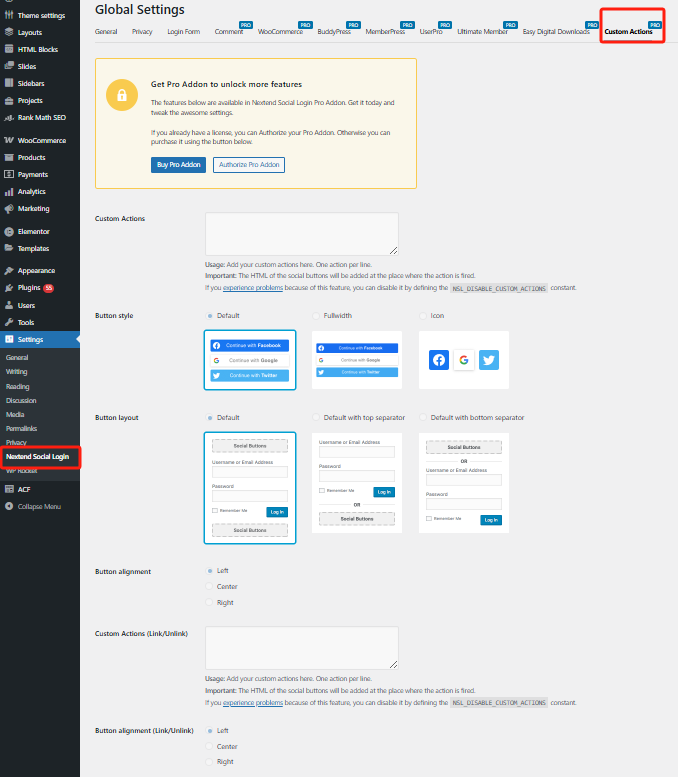678x777 pixels.
Task: Click the Marketing megaphone icon
Action: [x=9, y=209]
